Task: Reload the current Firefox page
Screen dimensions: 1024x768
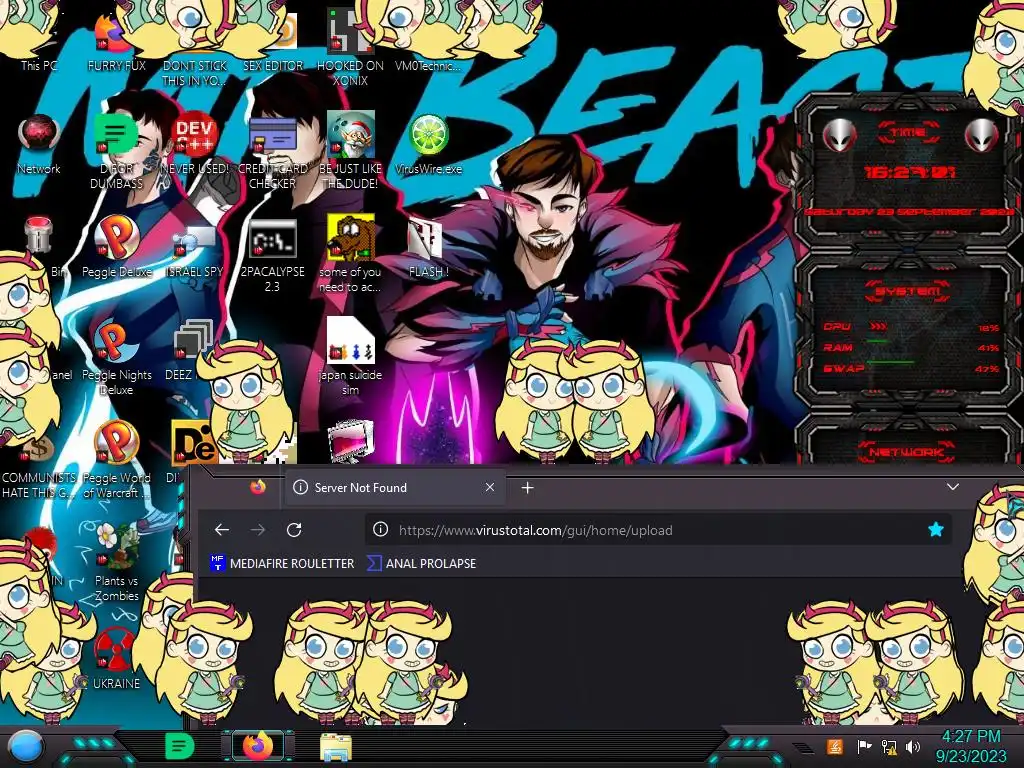Action: pyautogui.click(x=294, y=530)
